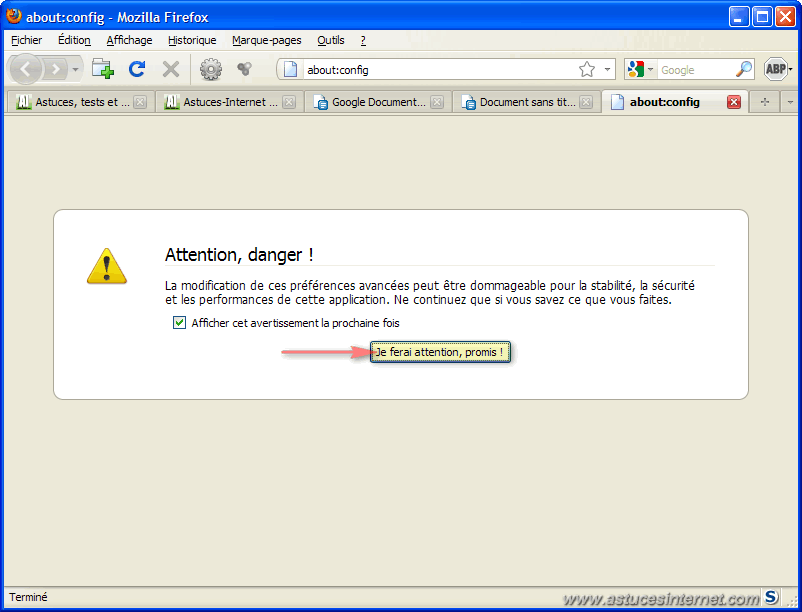Click the new tab toolbar icon with green plus
802x612 pixels.
coord(103,69)
